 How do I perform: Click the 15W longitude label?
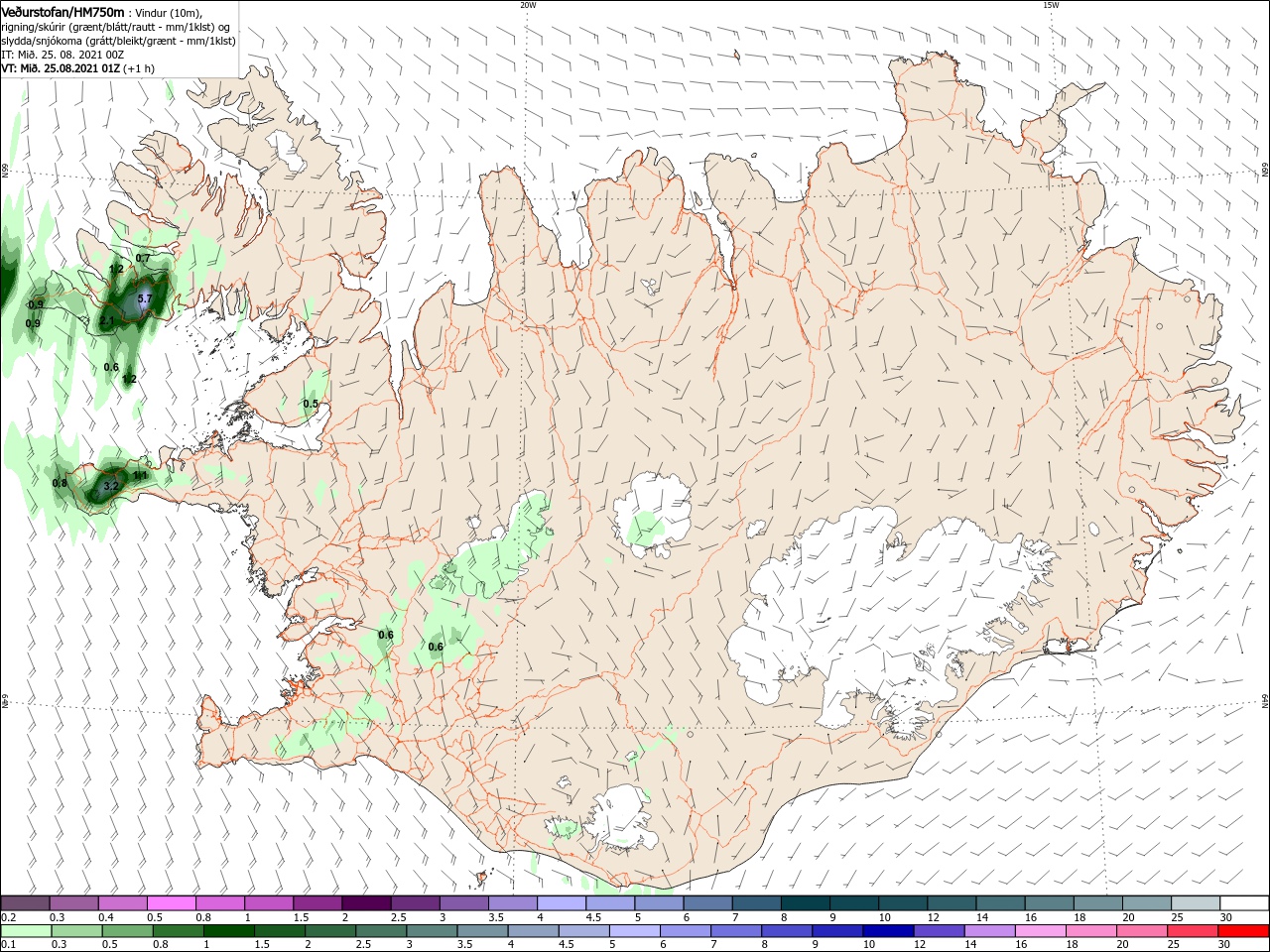(x=1051, y=5)
